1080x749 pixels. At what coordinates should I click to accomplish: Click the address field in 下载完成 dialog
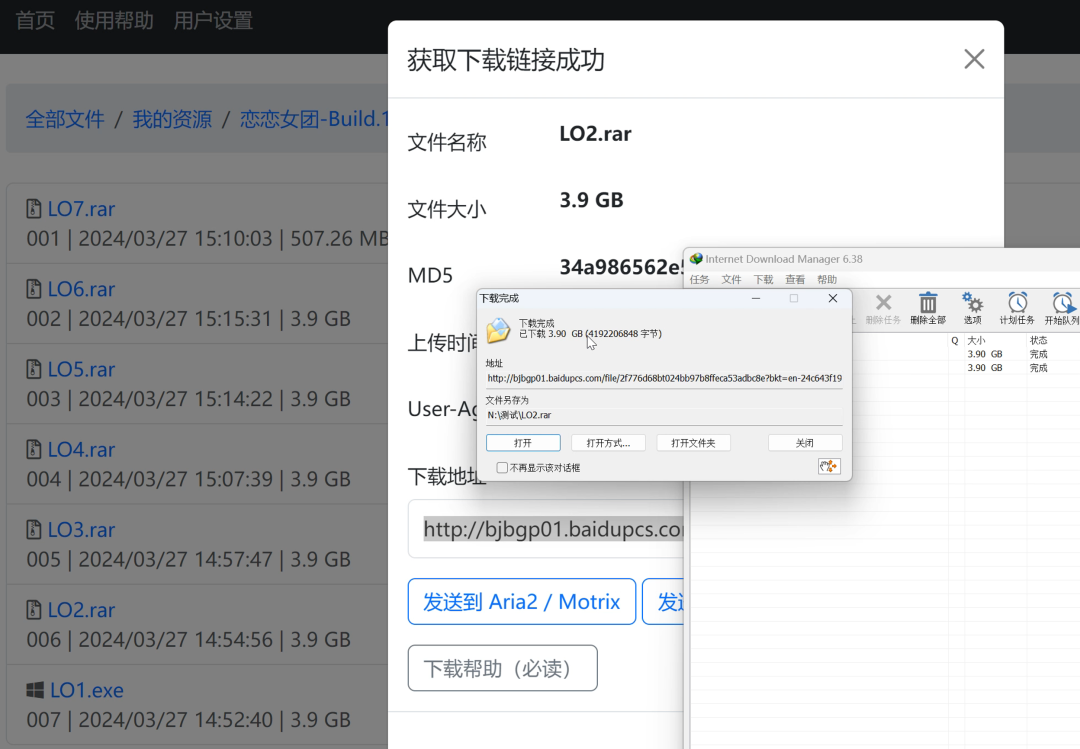664,378
